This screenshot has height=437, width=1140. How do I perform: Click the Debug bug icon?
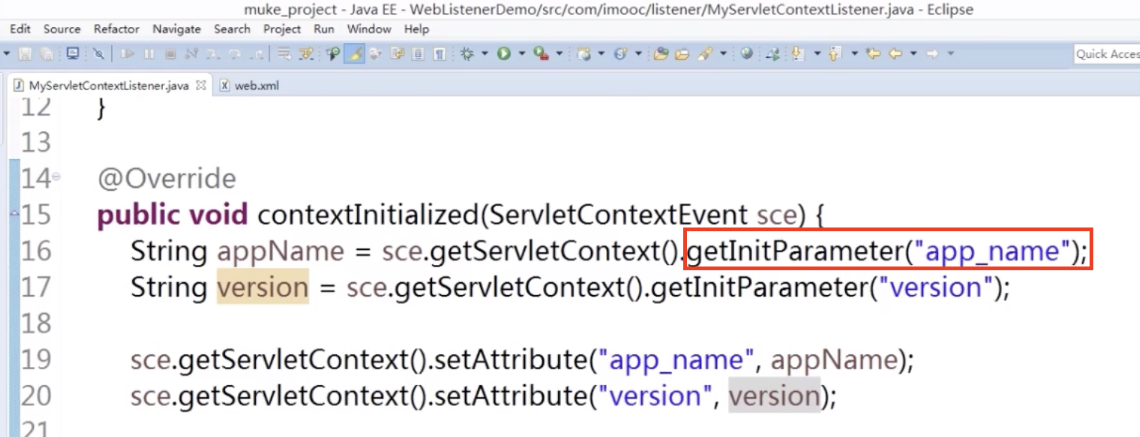[x=466, y=54]
